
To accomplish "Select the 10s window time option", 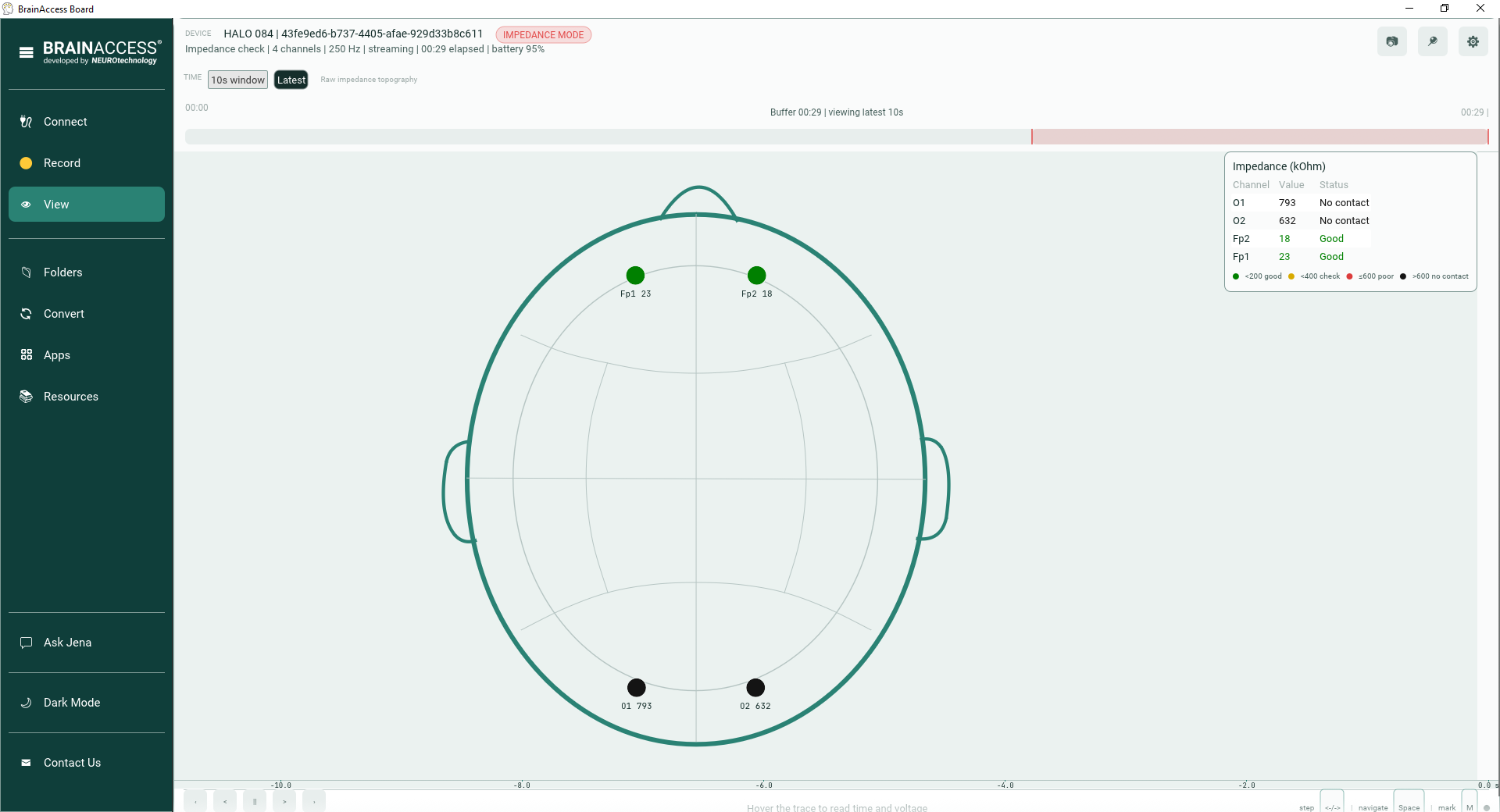I will click(237, 80).
